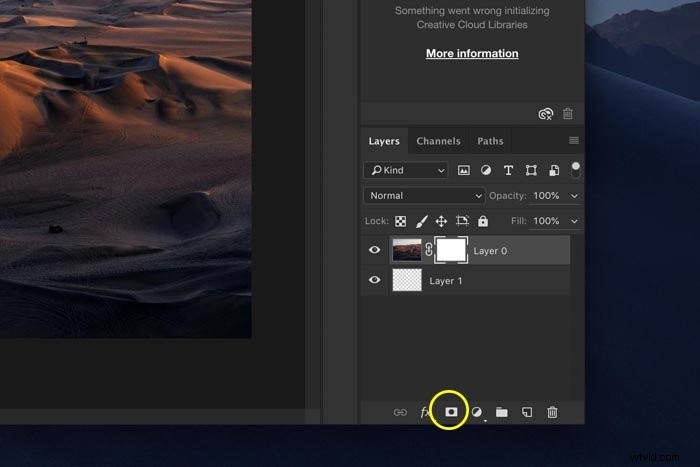Screen dimensions: 700x467
Task: Create a new layer
Action: [527, 412]
